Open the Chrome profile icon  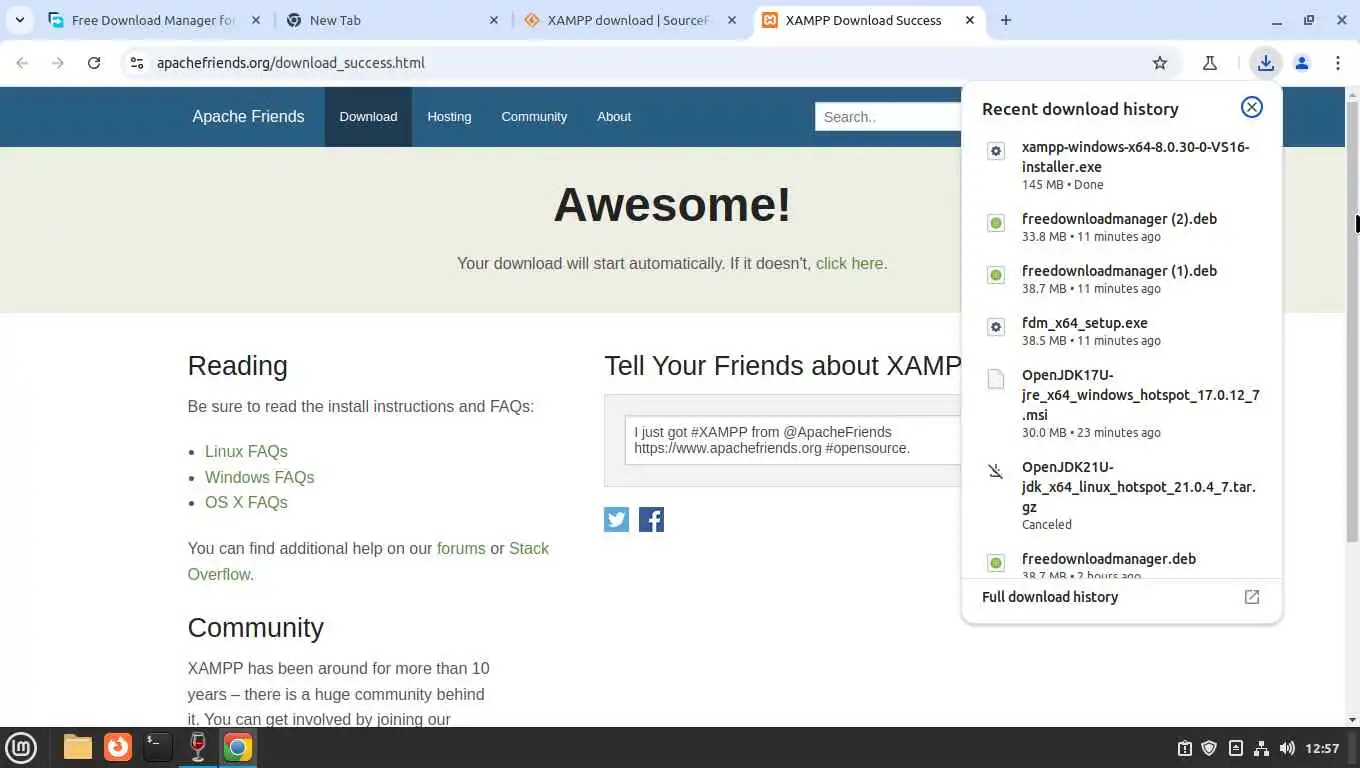[1302, 63]
